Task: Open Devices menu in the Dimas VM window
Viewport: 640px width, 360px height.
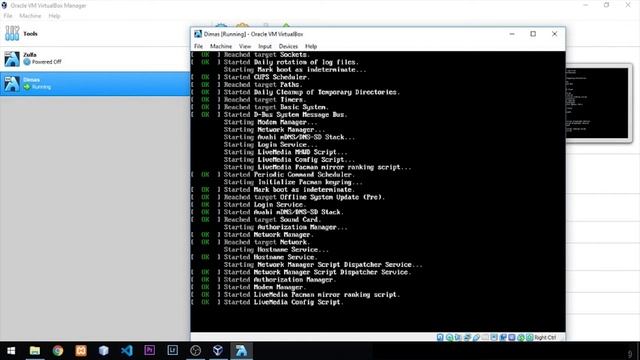Action: (x=288, y=46)
